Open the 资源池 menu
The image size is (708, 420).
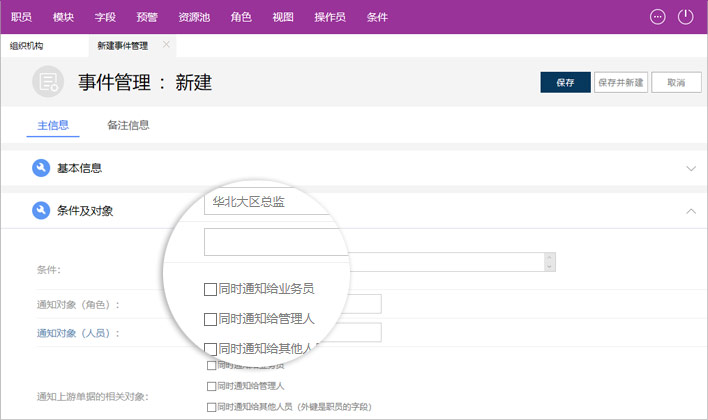[193, 17]
